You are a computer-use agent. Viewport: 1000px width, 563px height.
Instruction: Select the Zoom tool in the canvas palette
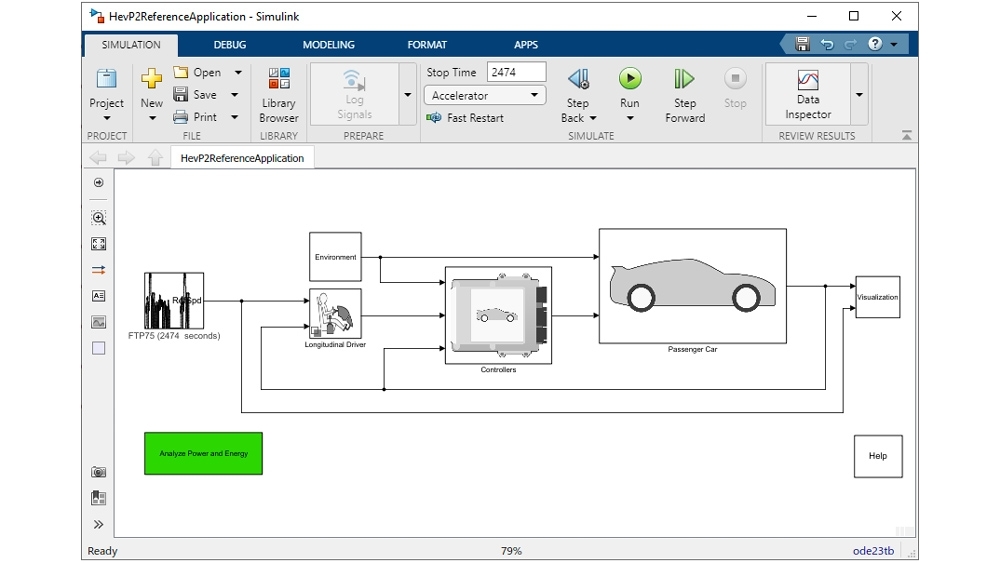point(98,218)
